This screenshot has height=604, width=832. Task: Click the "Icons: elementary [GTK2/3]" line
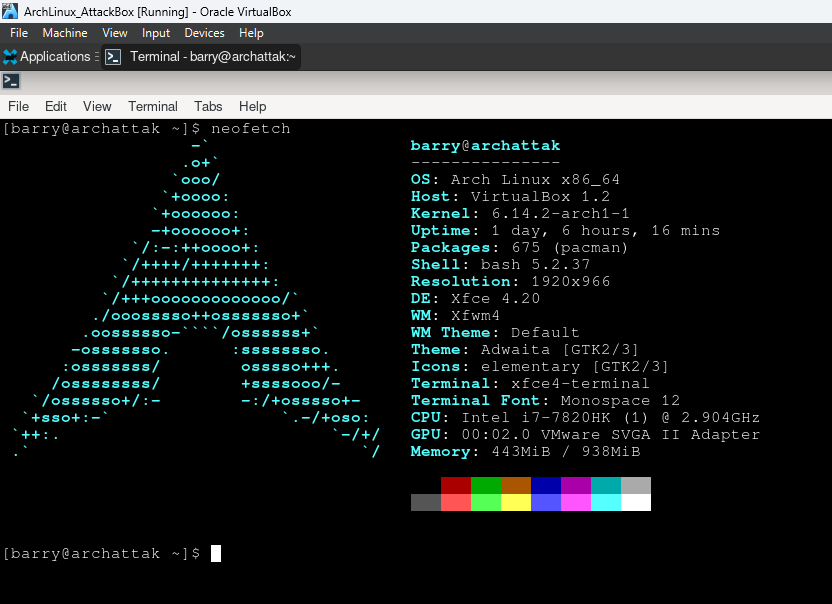coord(540,366)
